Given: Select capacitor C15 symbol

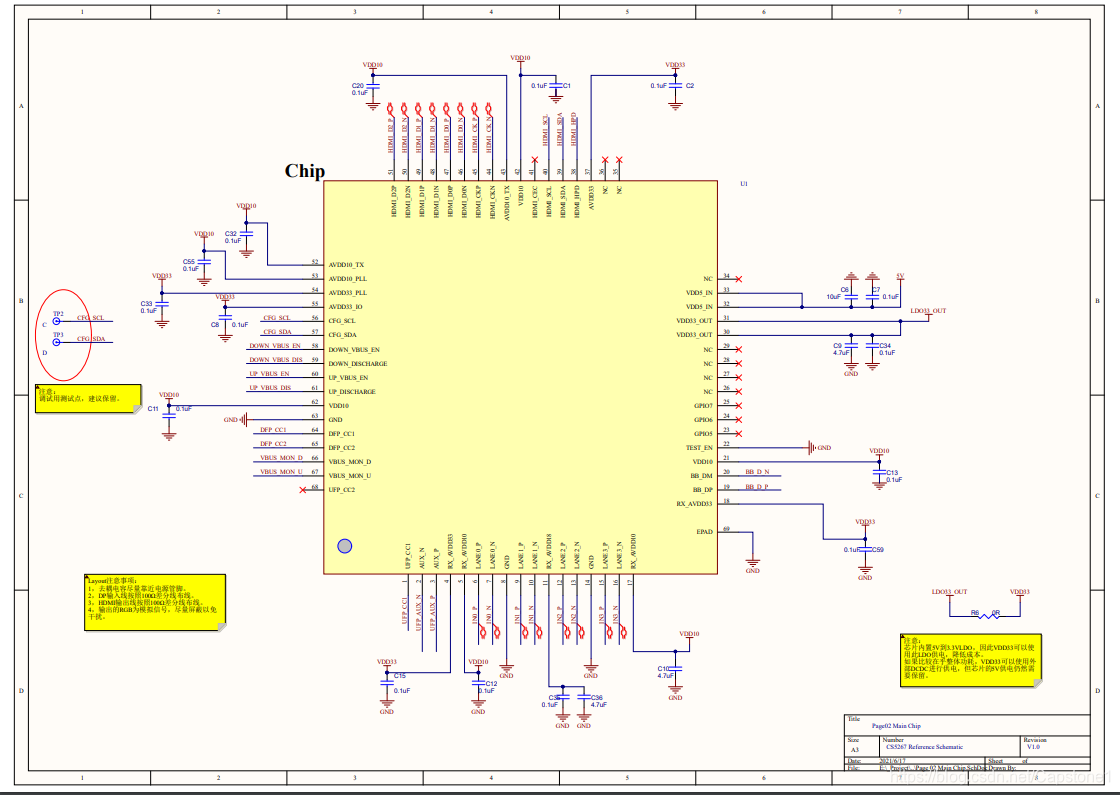Looking at the screenshot, I should click(386, 683).
